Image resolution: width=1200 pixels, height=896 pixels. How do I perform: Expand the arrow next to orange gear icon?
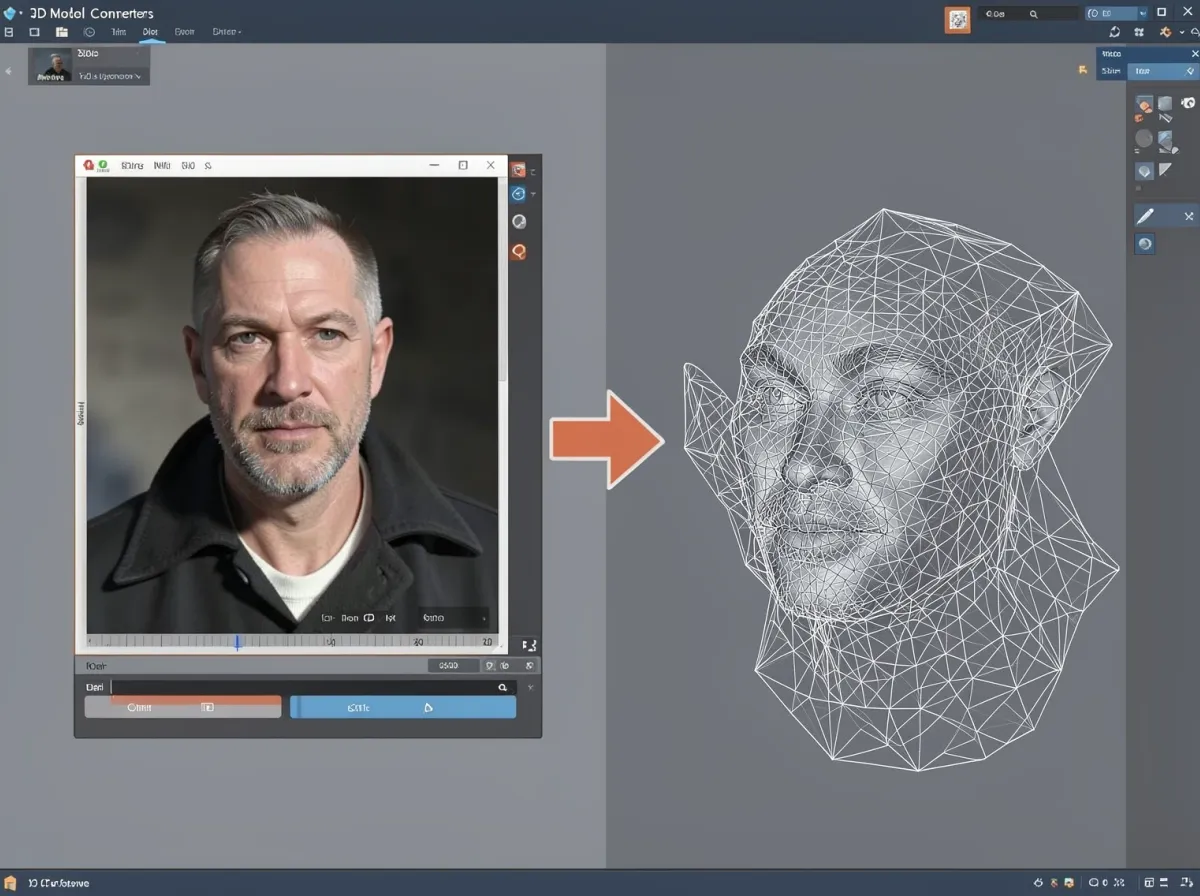[x=1180, y=33]
